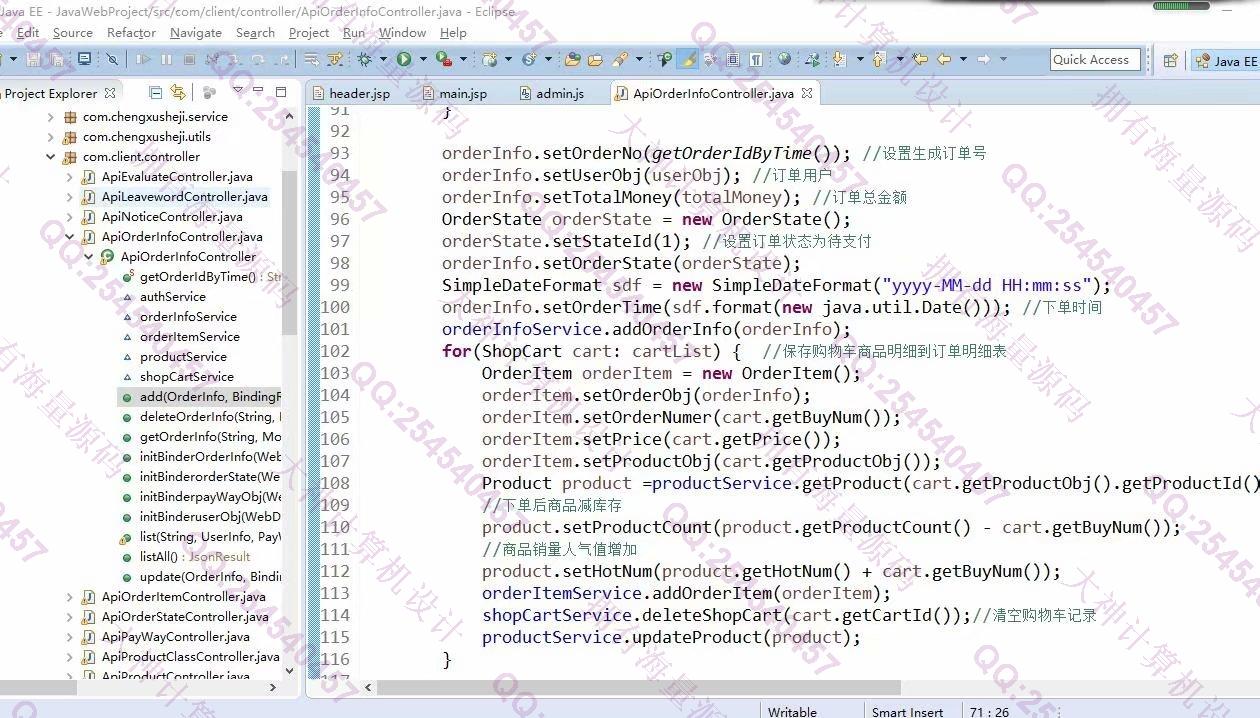Screen dimensions: 1260x718
Task: Expand ApiEvaluateController.java node
Action: [x=70, y=177]
